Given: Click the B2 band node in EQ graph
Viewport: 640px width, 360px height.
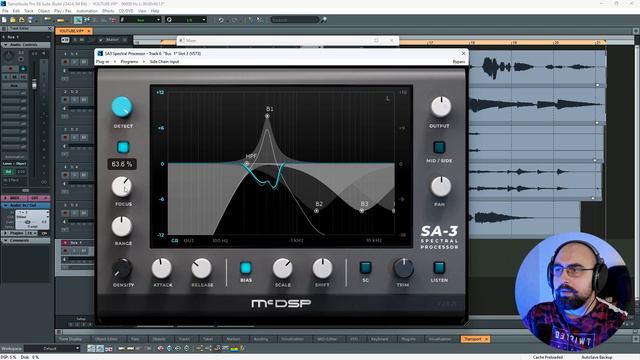Looking at the screenshot, I should (316, 211).
